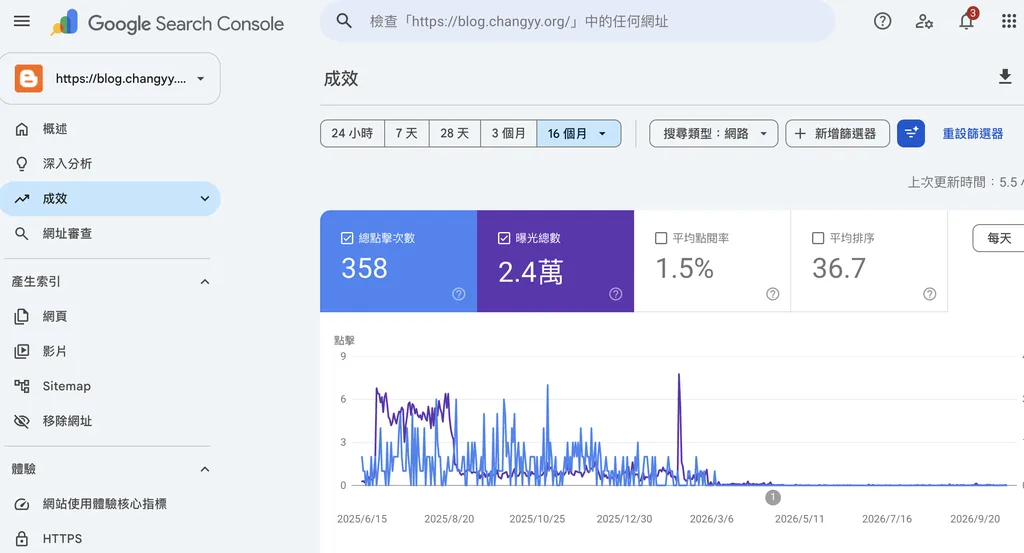The height and width of the screenshot is (553, 1024).
Task: Collapse the 產生索引 section
Action: (x=204, y=282)
